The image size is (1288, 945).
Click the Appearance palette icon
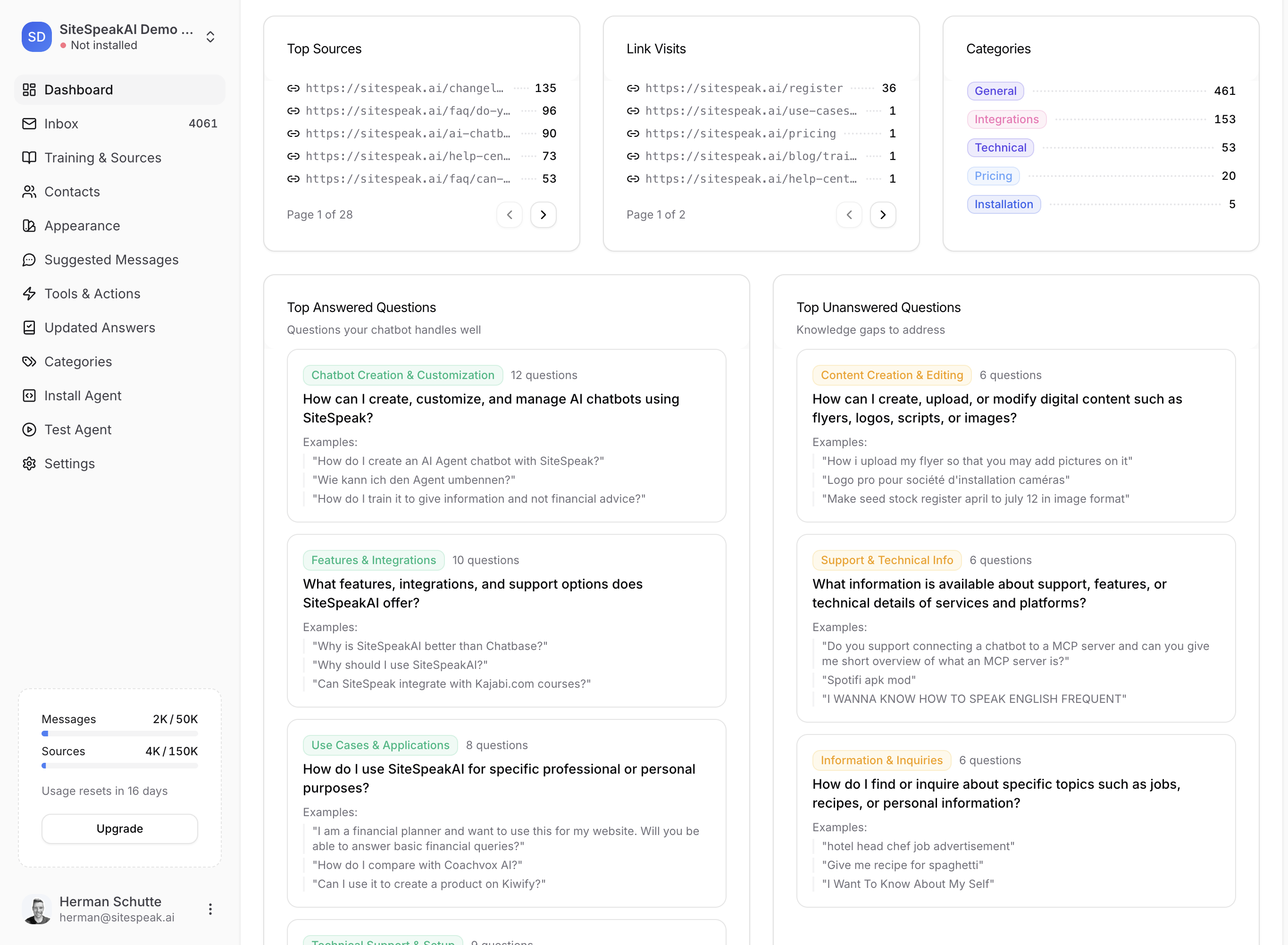[x=29, y=225]
